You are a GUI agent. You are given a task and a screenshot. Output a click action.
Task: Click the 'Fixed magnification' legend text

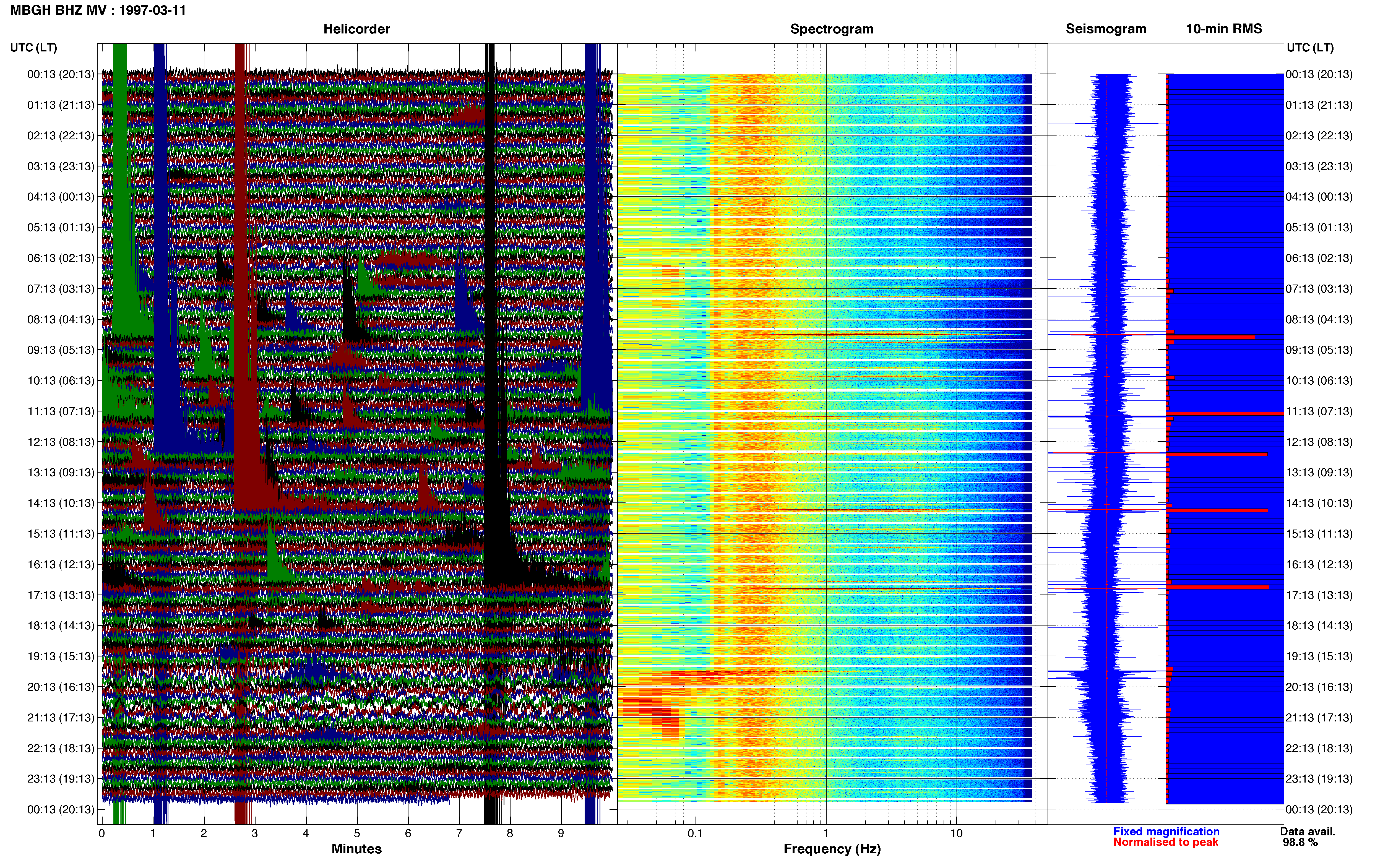[1166, 831]
